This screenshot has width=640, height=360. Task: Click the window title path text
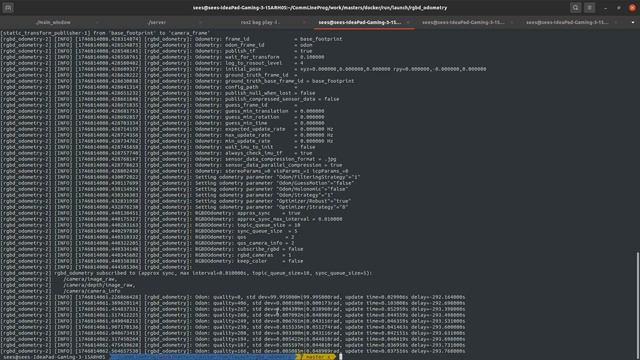320,8
